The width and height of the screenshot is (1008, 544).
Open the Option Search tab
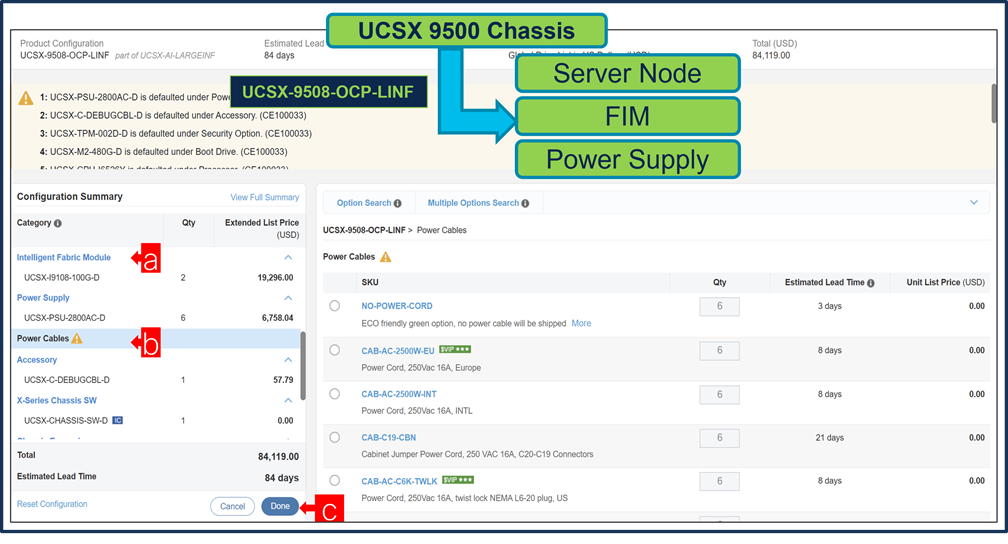pos(369,203)
